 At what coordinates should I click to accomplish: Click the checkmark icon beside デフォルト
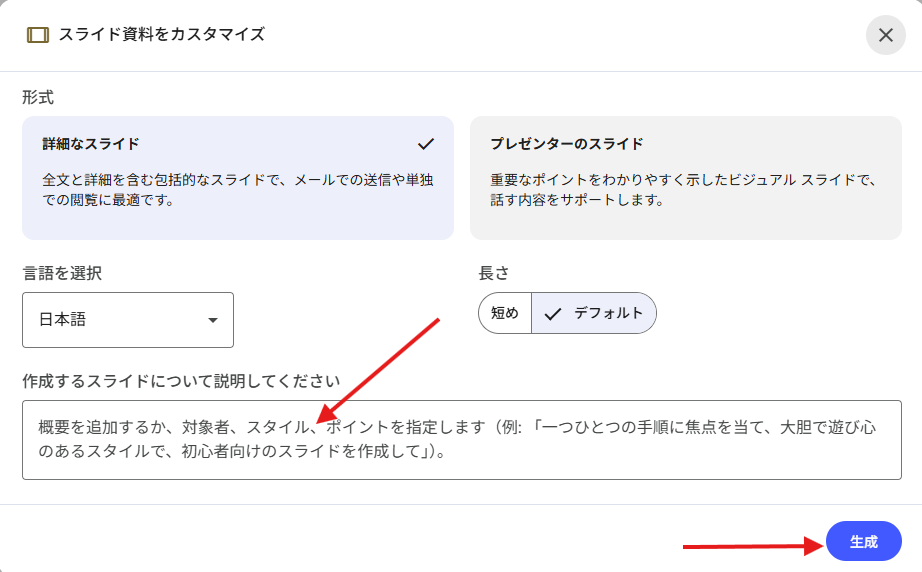click(x=553, y=313)
